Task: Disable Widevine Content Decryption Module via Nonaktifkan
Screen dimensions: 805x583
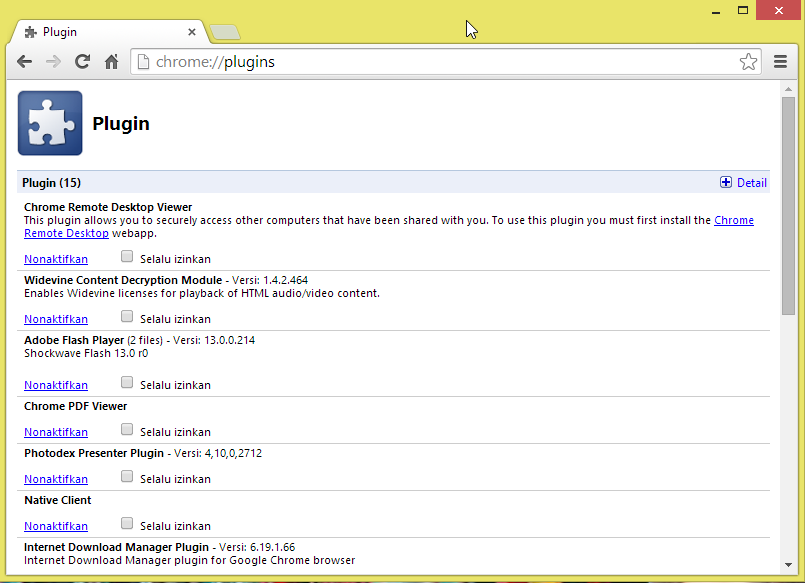Action: (x=56, y=319)
